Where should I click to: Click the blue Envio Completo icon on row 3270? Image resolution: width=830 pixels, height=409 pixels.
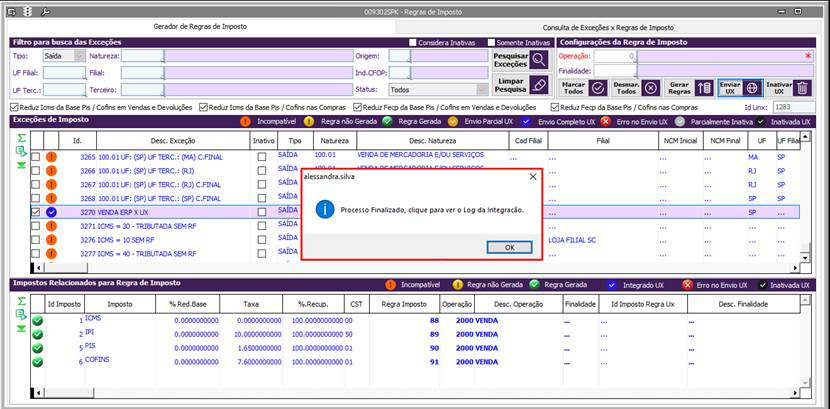51,212
